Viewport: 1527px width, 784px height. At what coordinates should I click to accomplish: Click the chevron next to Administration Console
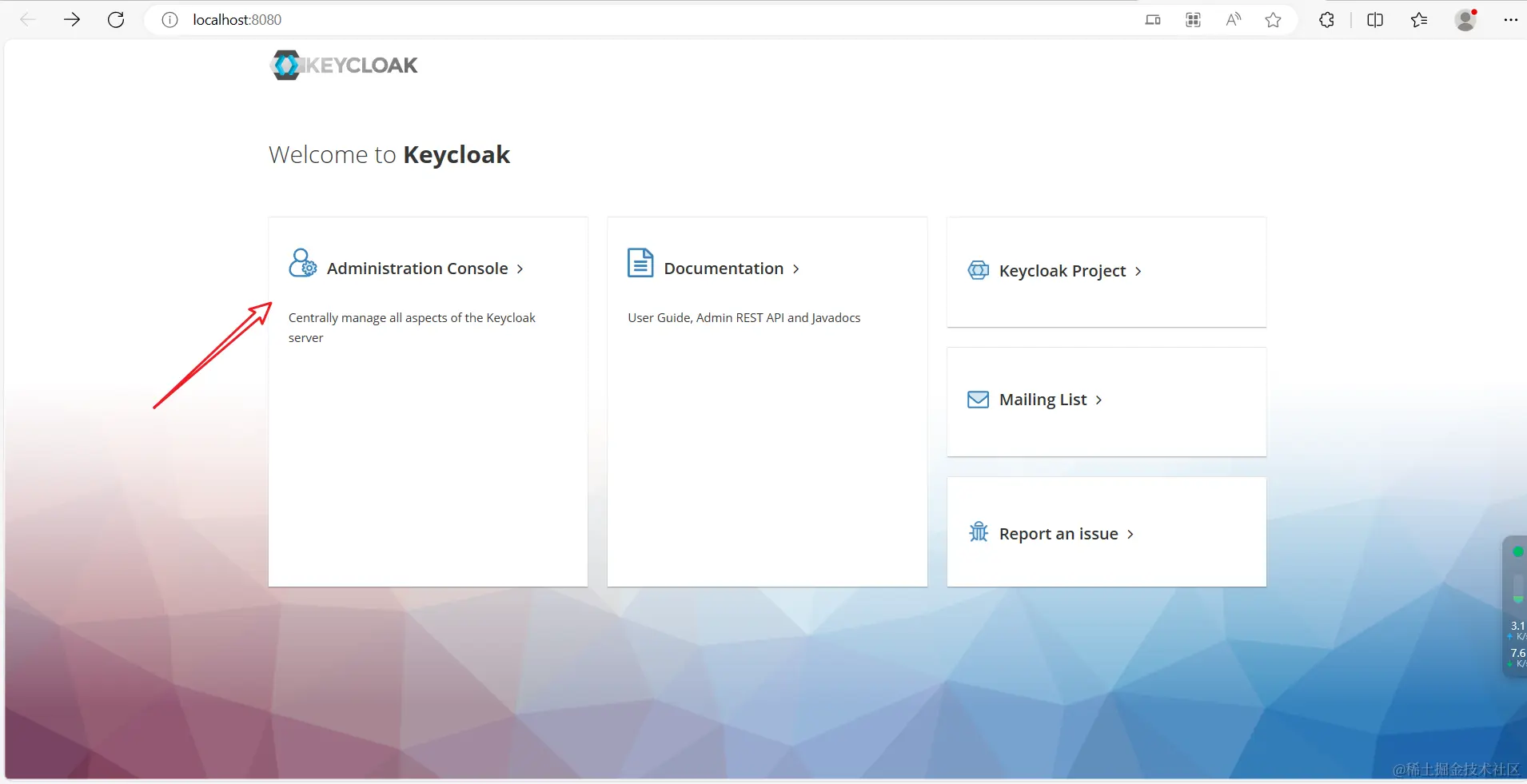520,269
